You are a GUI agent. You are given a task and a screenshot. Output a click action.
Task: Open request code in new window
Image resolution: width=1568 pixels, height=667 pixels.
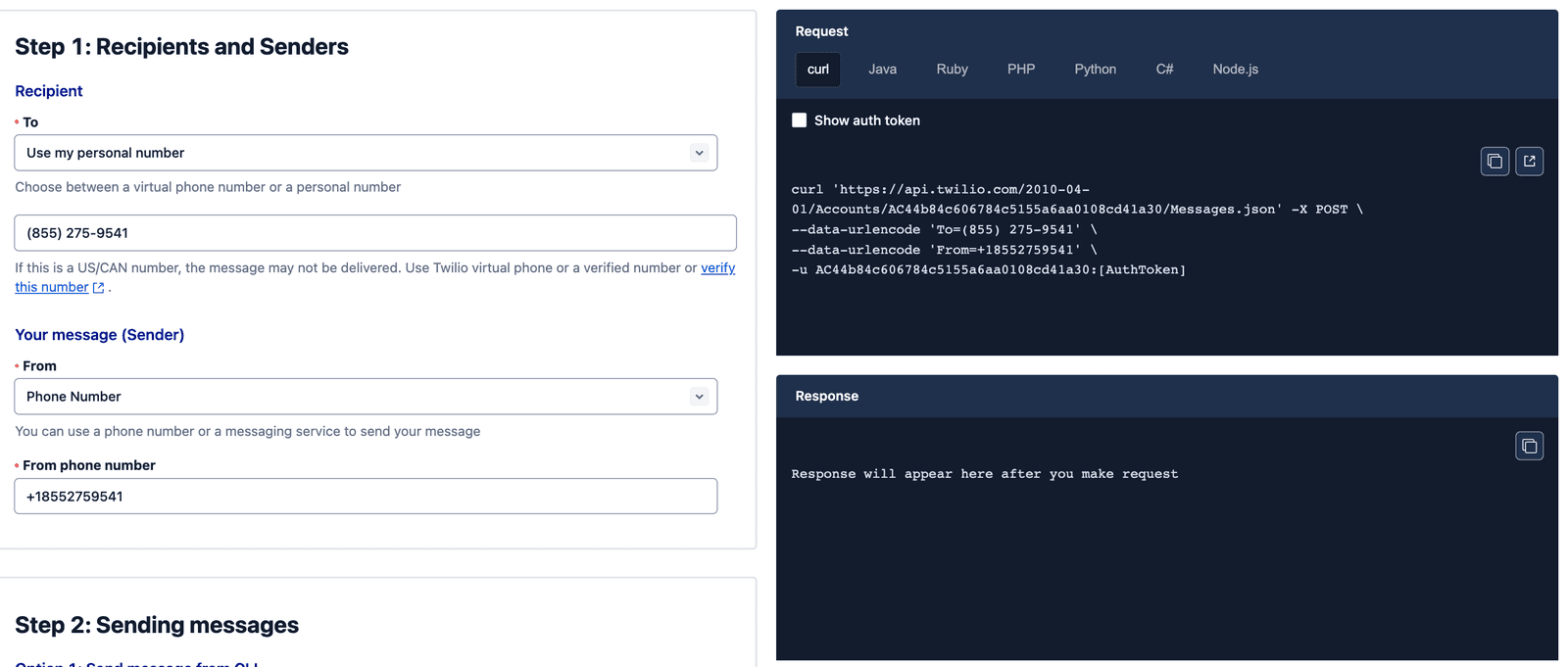pos(1529,162)
